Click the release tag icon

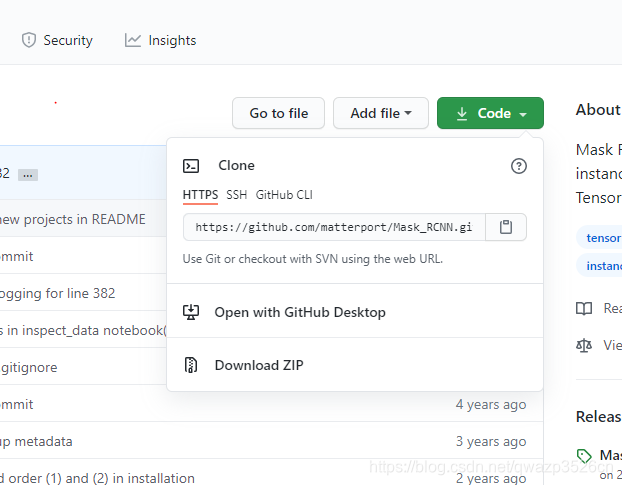tap(584, 455)
